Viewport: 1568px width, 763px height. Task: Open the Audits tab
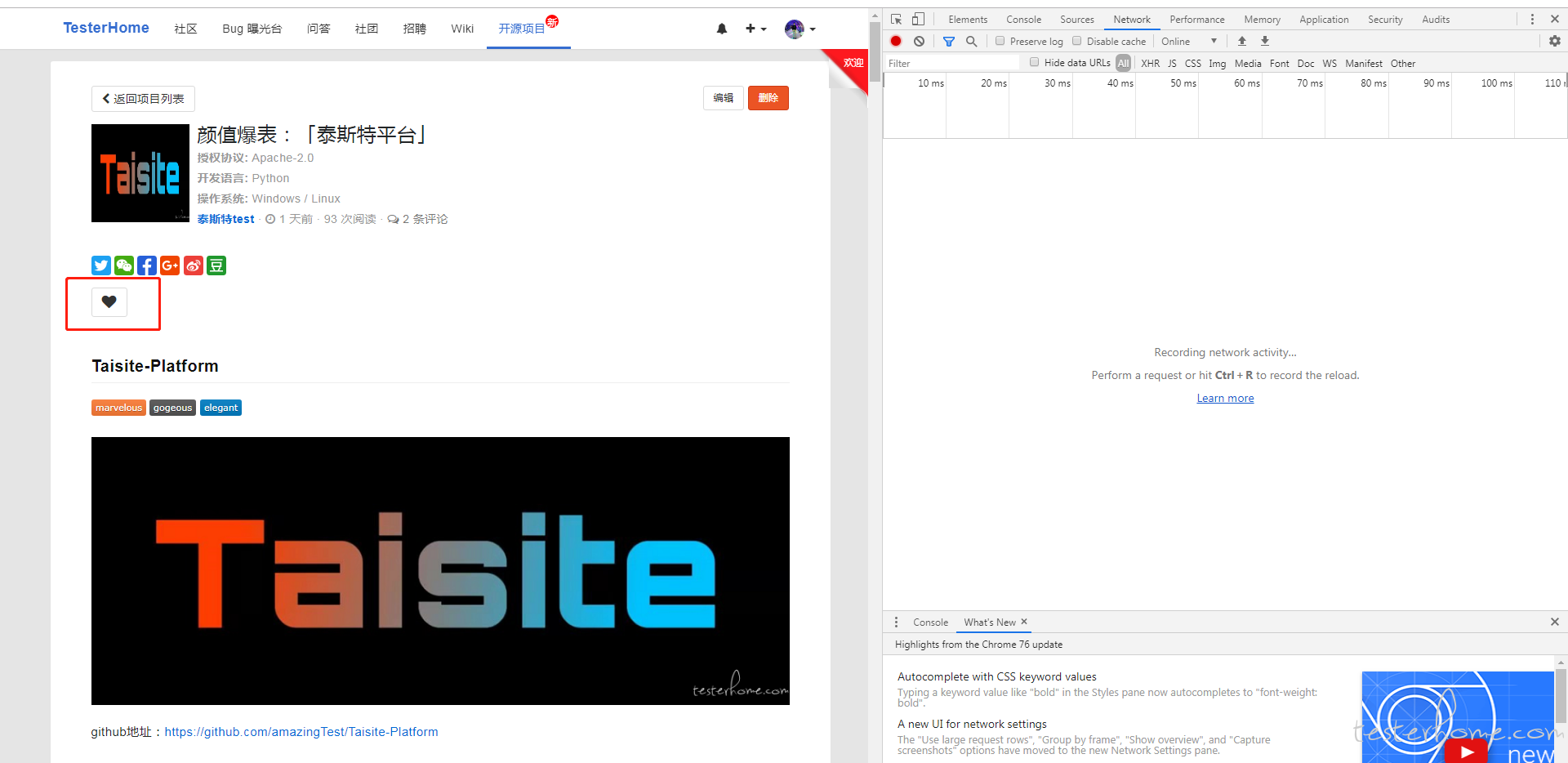[x=1436, y=19]
